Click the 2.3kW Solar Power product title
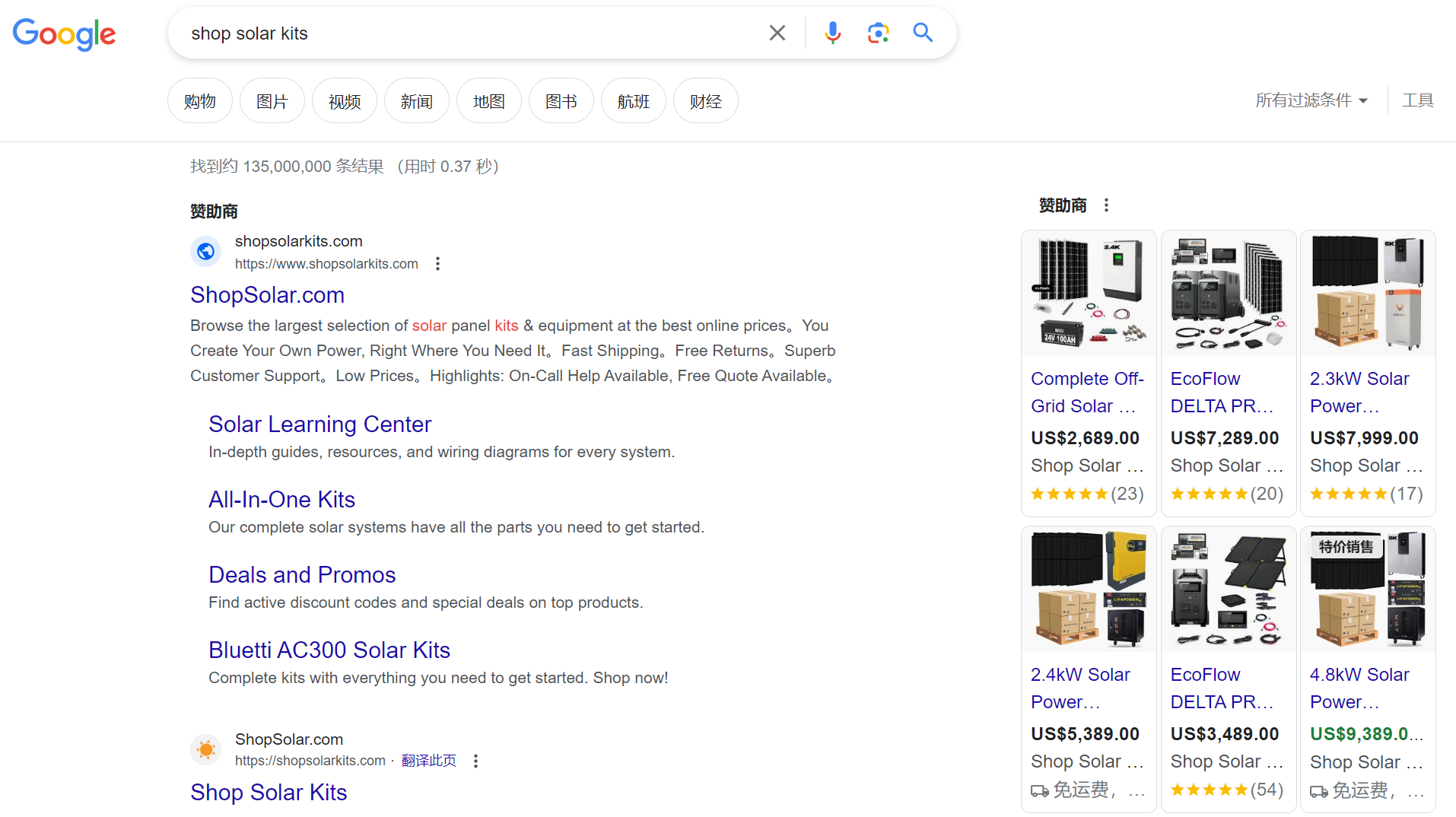The image size is (1456, 817). coord(1359,393)
